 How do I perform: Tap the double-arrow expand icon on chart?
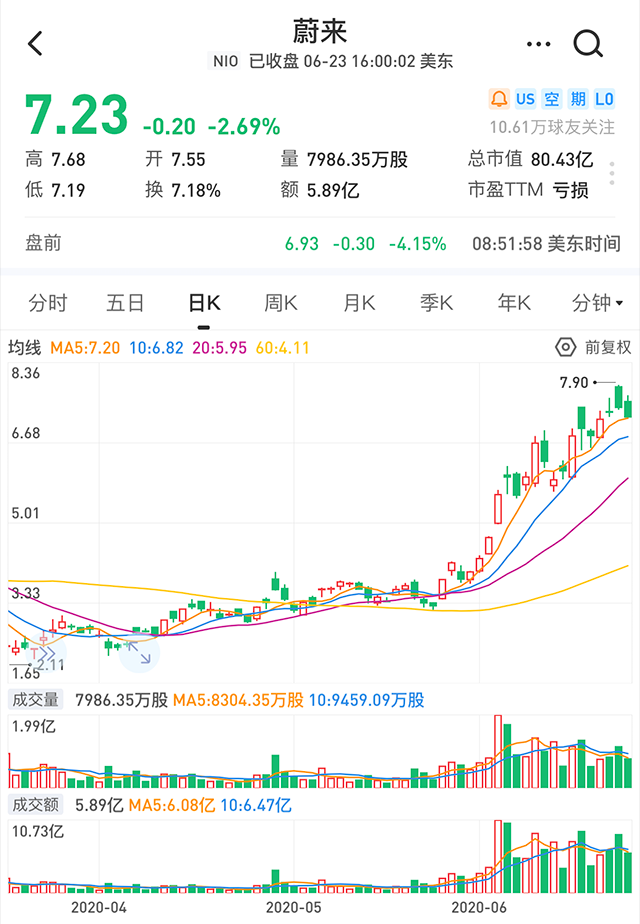click(47, 653)
